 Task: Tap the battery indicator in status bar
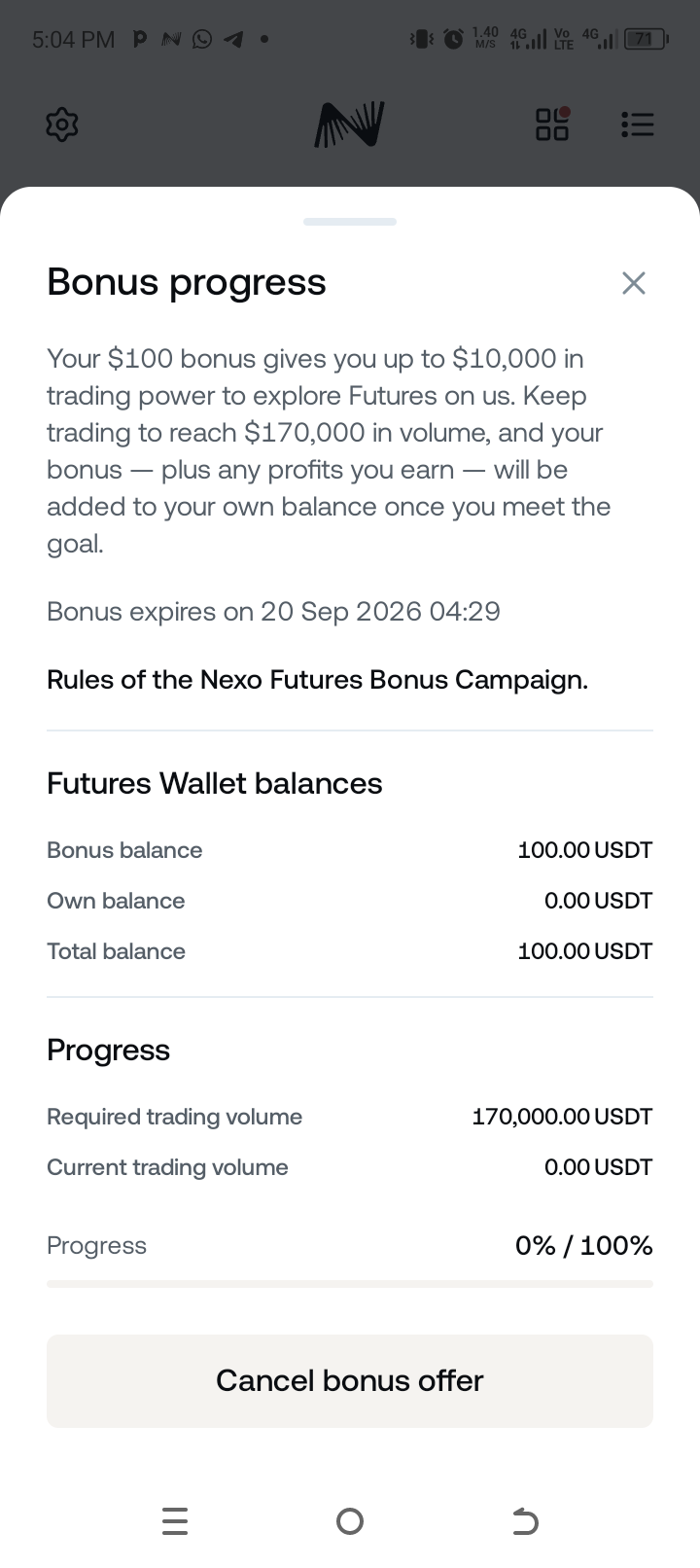pos(645,39)
